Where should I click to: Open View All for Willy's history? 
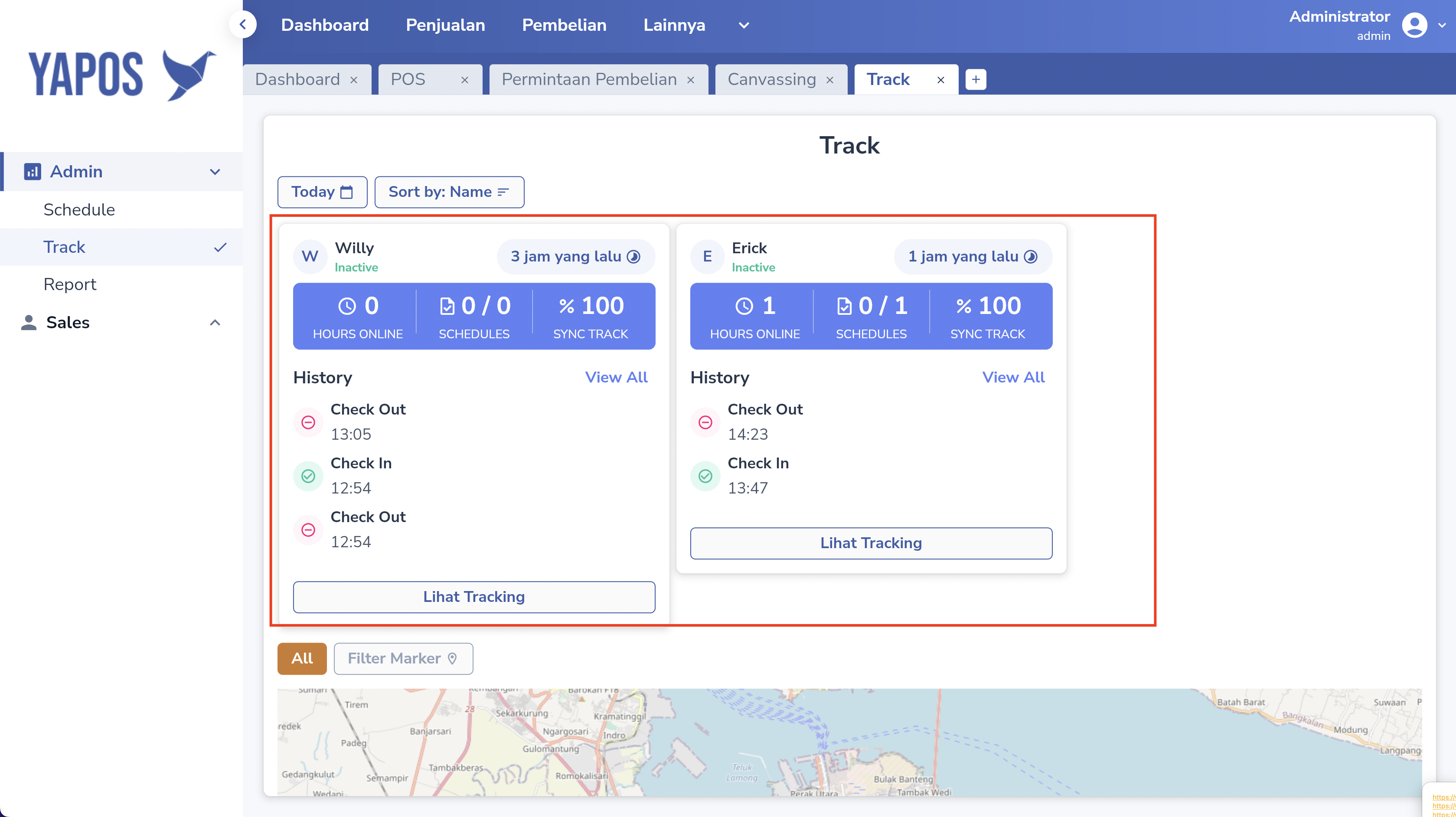click(x=616, y=377)
